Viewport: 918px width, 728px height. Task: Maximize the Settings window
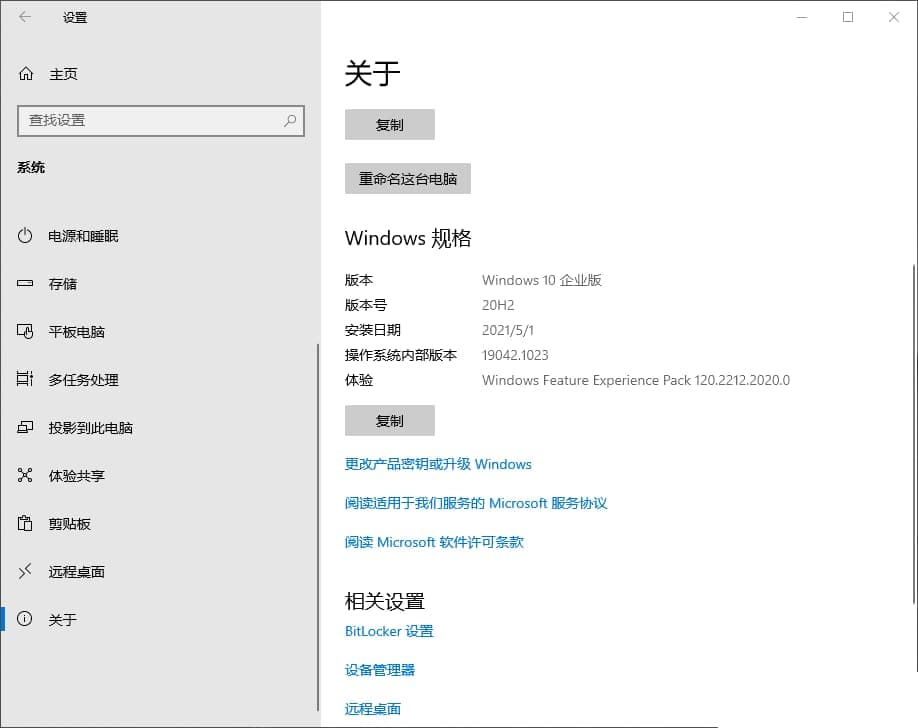(848, 17)
